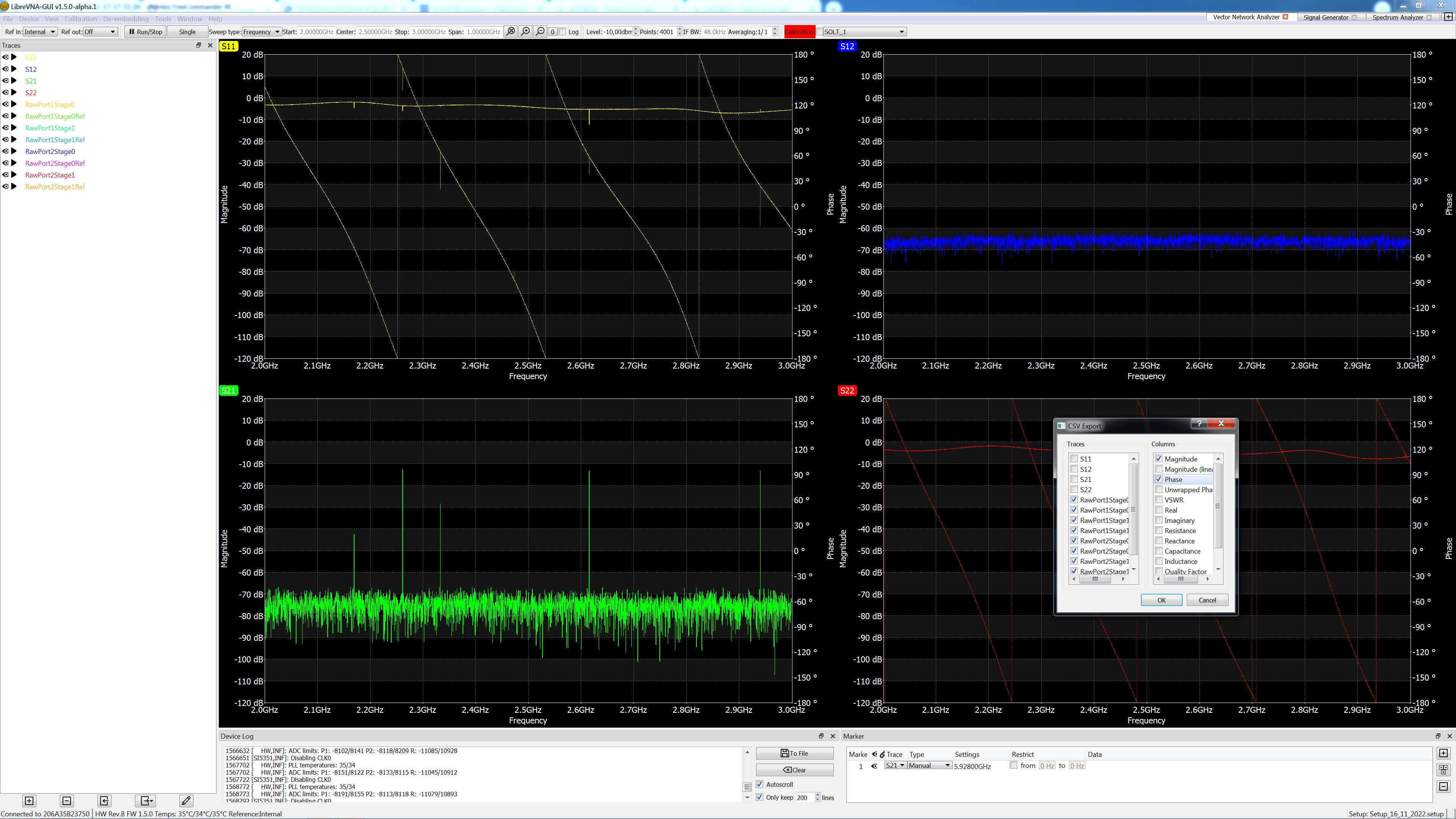Click the Run/Stop sweep button
This screenshot has width=1456, height=819.
tap(145, 31)
